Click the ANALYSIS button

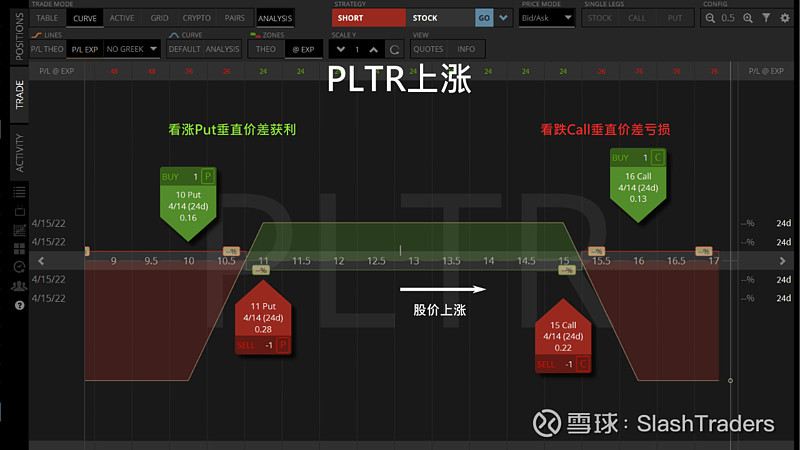click(275, 18)
